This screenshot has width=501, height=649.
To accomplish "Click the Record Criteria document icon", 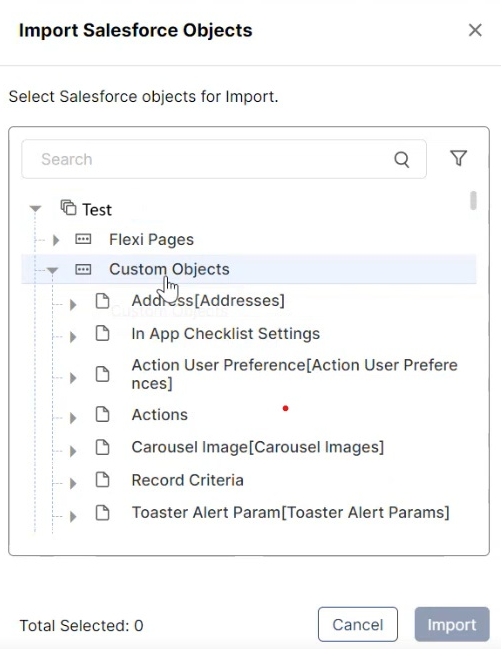I will (x=102, y=480).
